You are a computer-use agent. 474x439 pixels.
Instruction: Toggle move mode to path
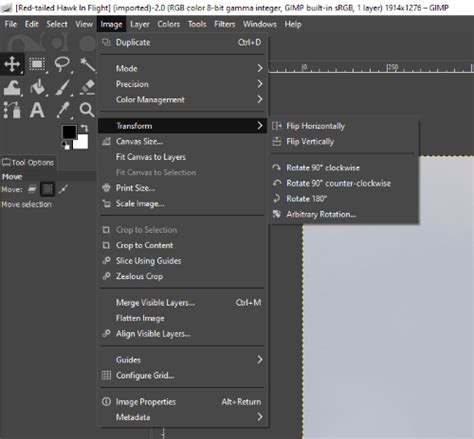point(63,189)
